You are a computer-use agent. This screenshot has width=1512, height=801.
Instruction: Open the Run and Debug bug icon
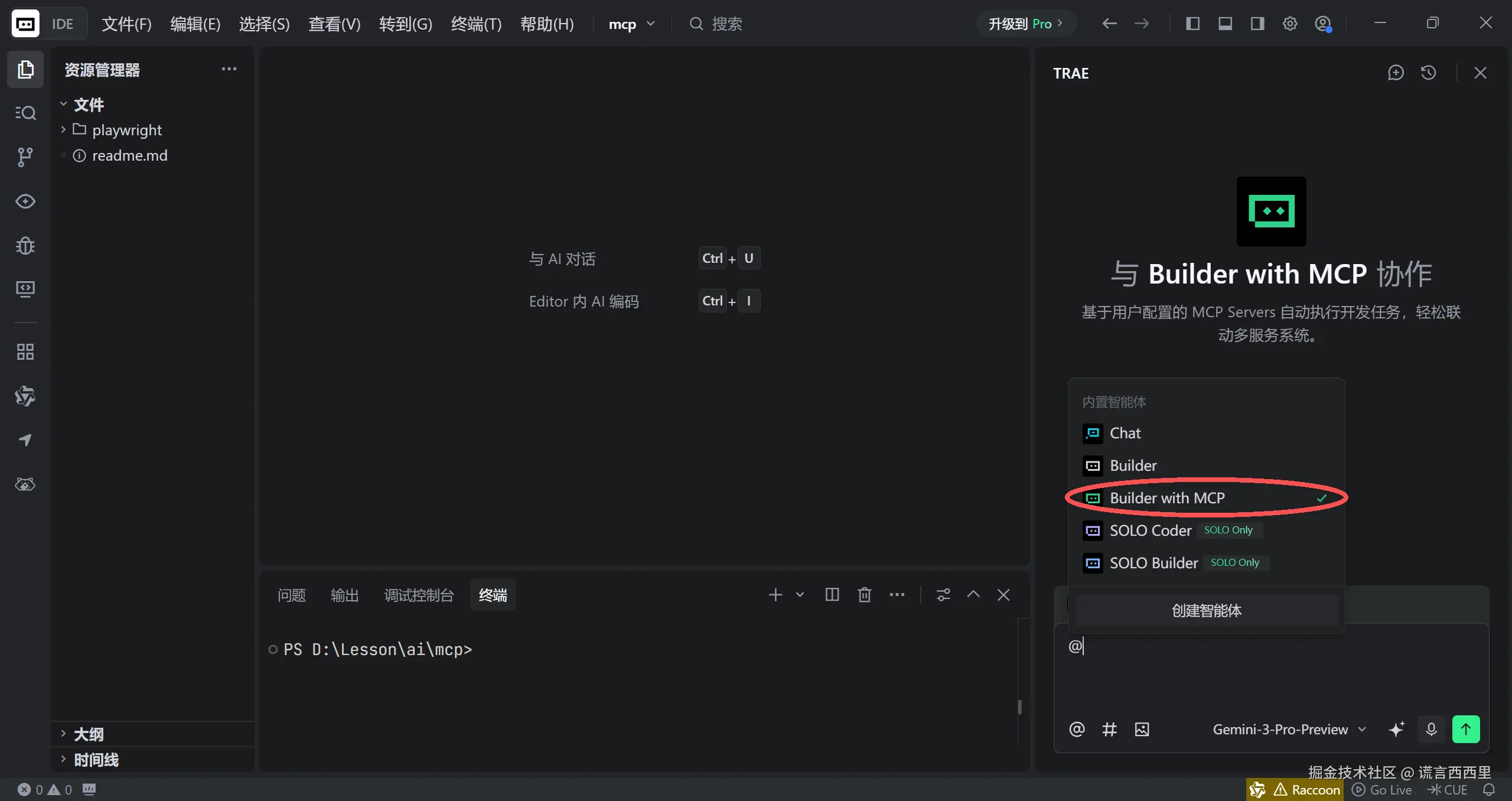(25, 245)
